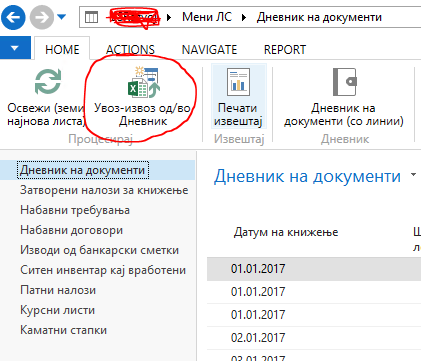421x361 pixels.
Task: Open Патни налози list
Action: pyautogui.click(x=58, y=290)
